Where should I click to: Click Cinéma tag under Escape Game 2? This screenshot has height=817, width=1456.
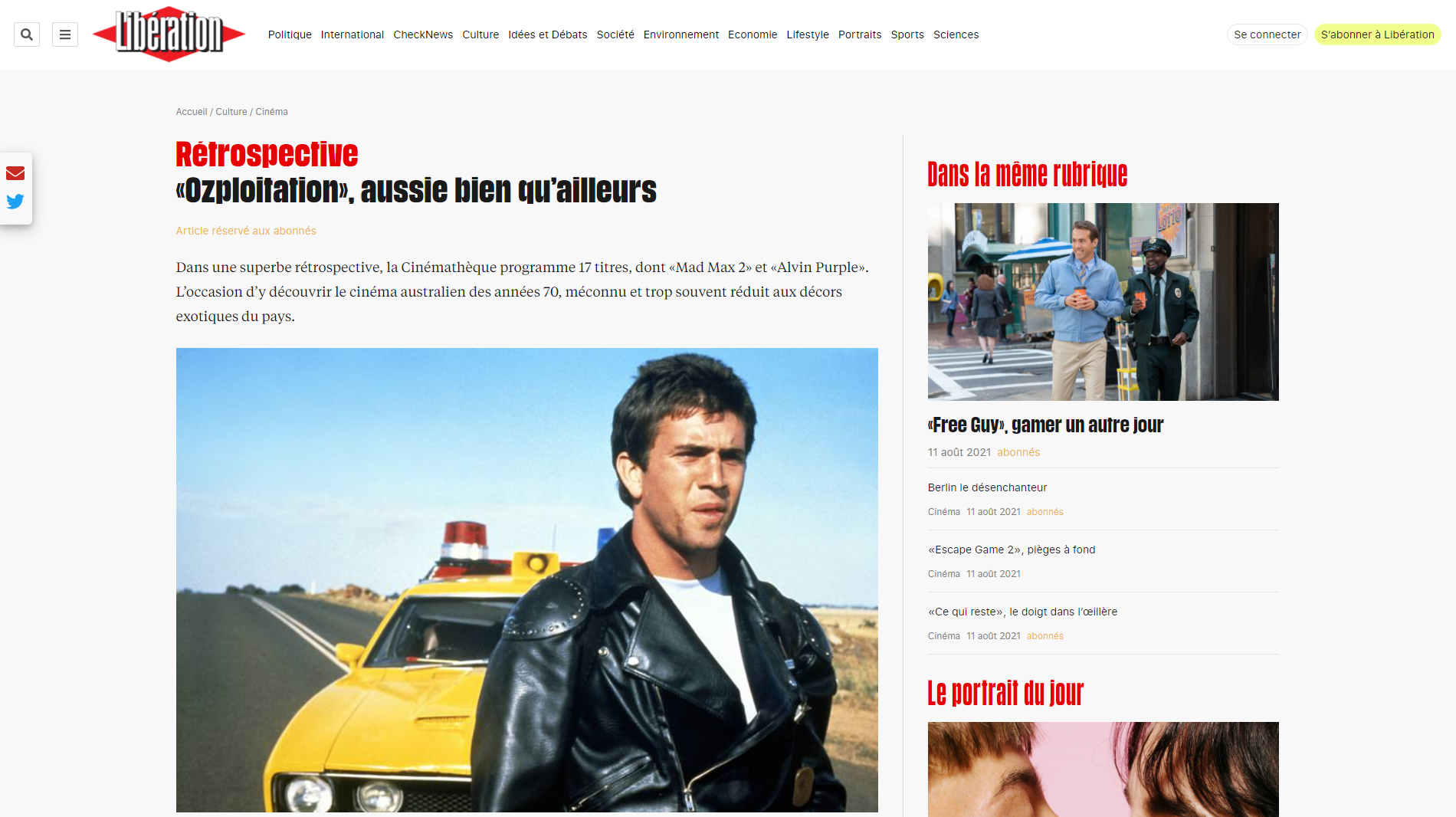pyautogui.click(x=944, y=574)
